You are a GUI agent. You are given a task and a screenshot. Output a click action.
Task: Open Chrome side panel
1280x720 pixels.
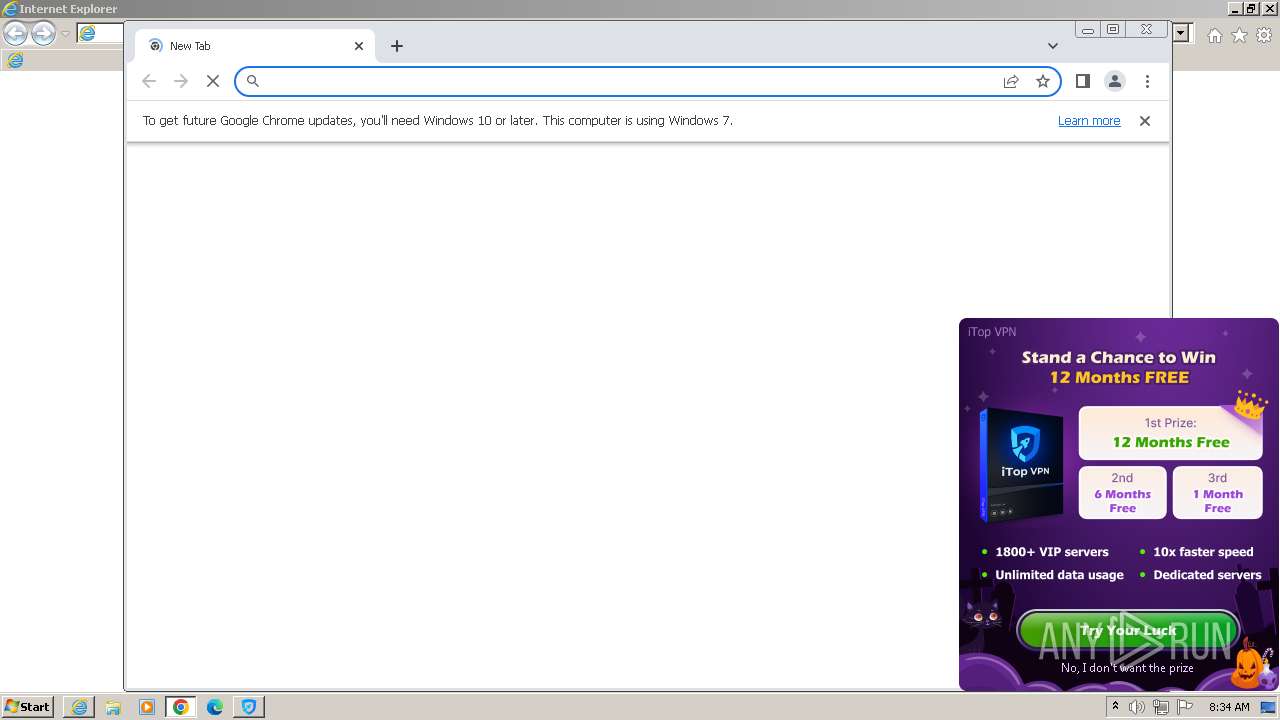point(1082,81)
